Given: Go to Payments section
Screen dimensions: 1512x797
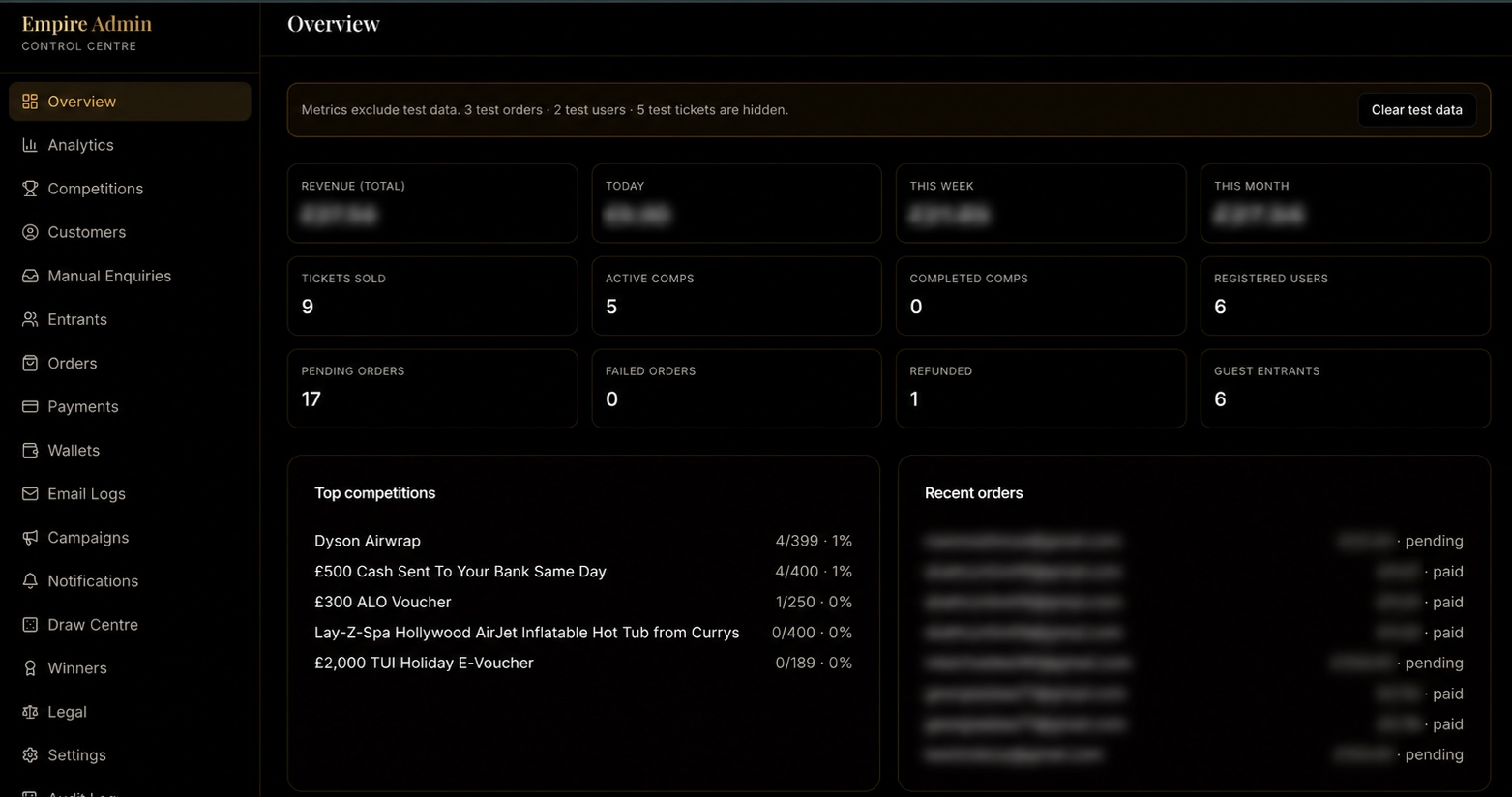Looking at the screenshot, I should coord(130,406).
